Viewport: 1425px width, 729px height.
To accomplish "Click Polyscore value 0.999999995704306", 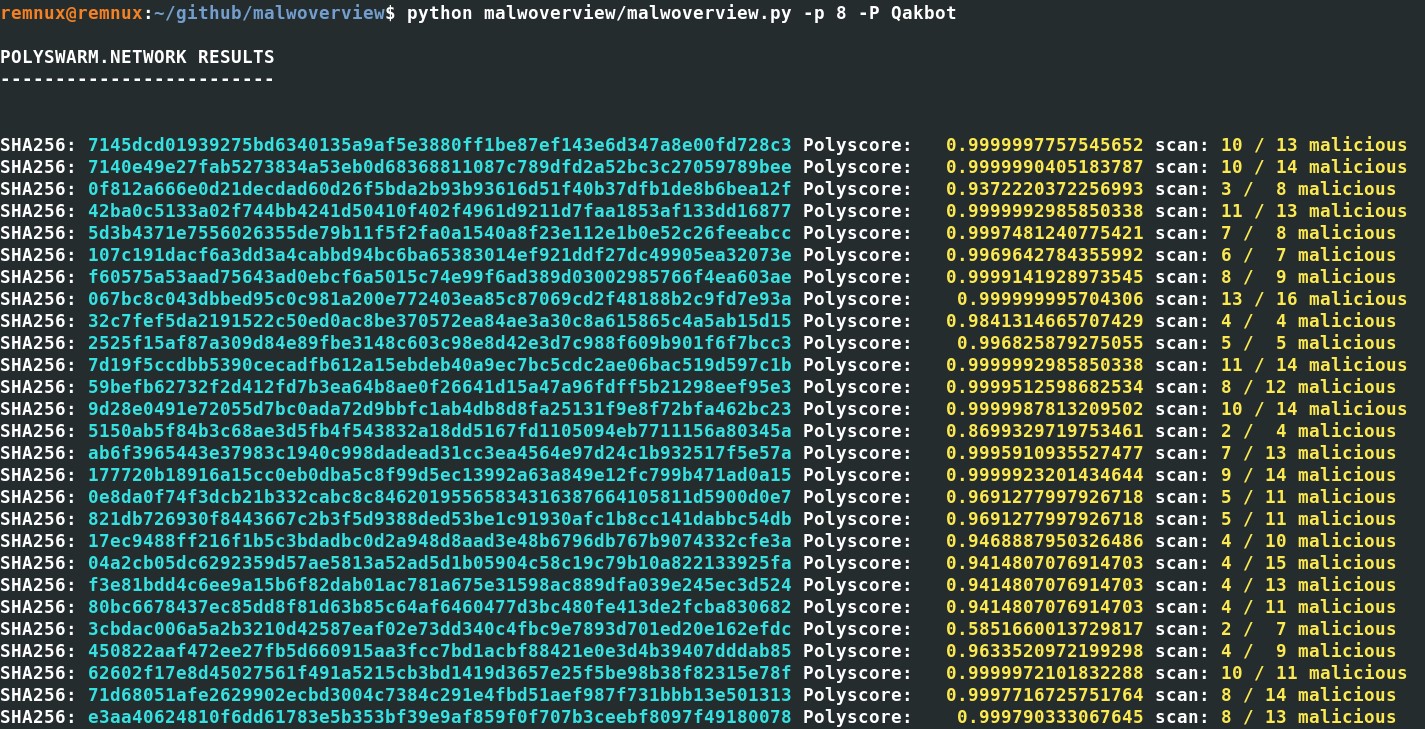I will (x=1050, y=299).
